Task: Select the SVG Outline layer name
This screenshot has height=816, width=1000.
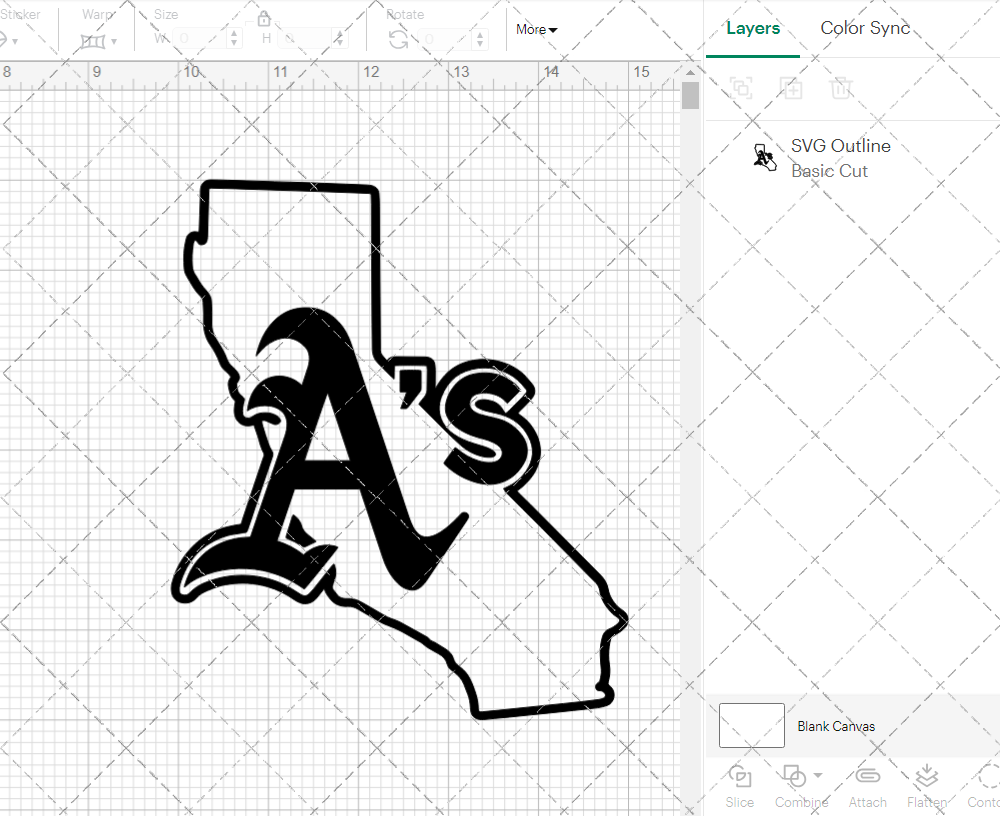Action: pyautogui.click(x=841, y=145)
